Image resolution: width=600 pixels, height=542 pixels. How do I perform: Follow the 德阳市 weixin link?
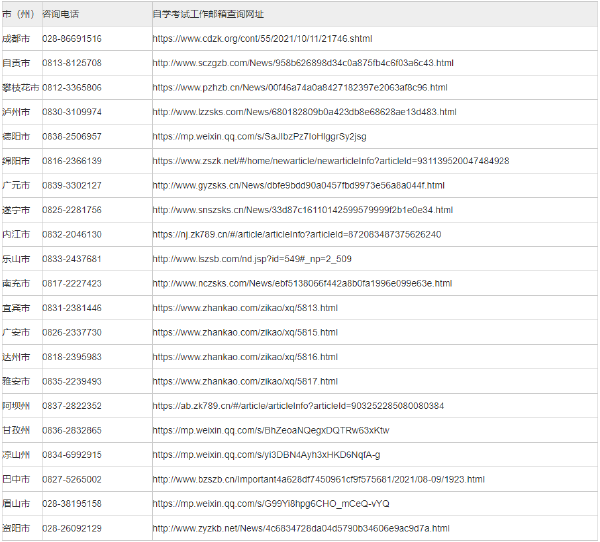259,137
